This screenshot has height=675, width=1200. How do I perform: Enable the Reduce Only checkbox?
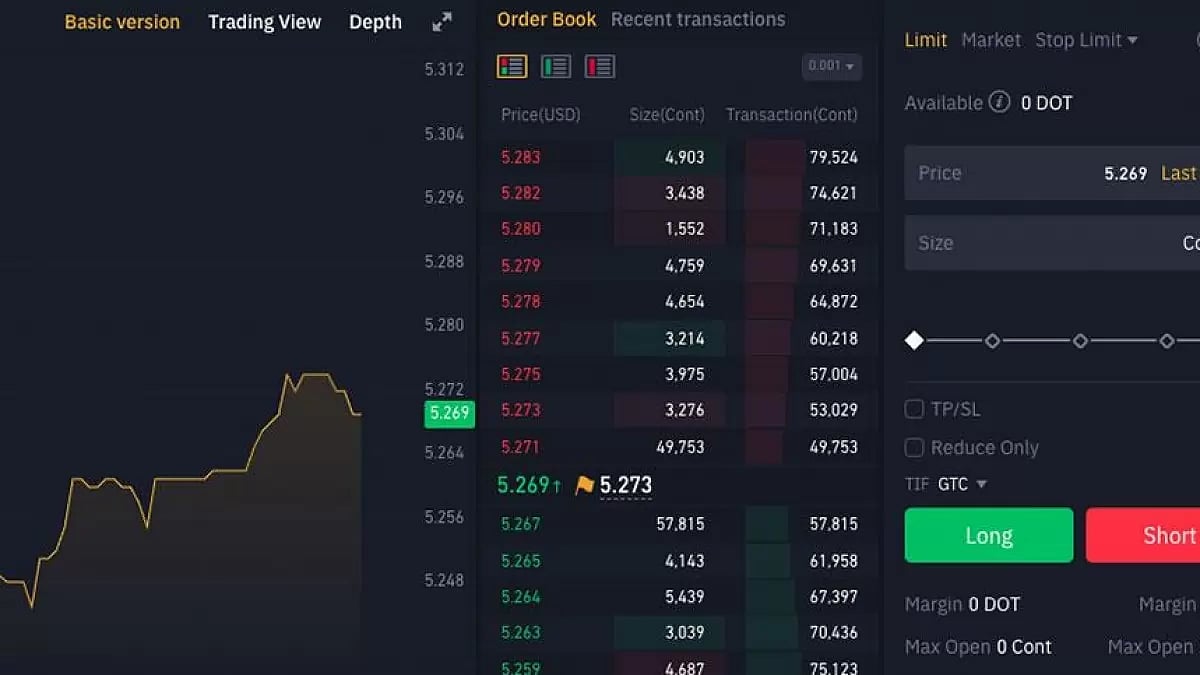coord(914,447)
